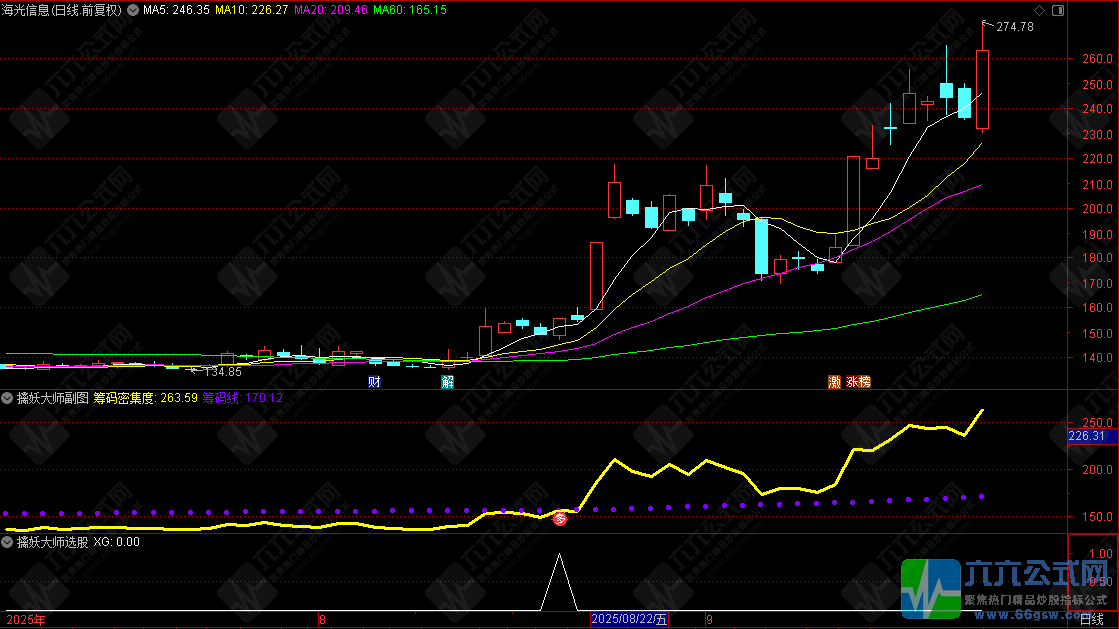This screenshot has width=1119, height=629.
Task: Expand the 擒妖大师选股 indicator dropdown
Action: 7,542
